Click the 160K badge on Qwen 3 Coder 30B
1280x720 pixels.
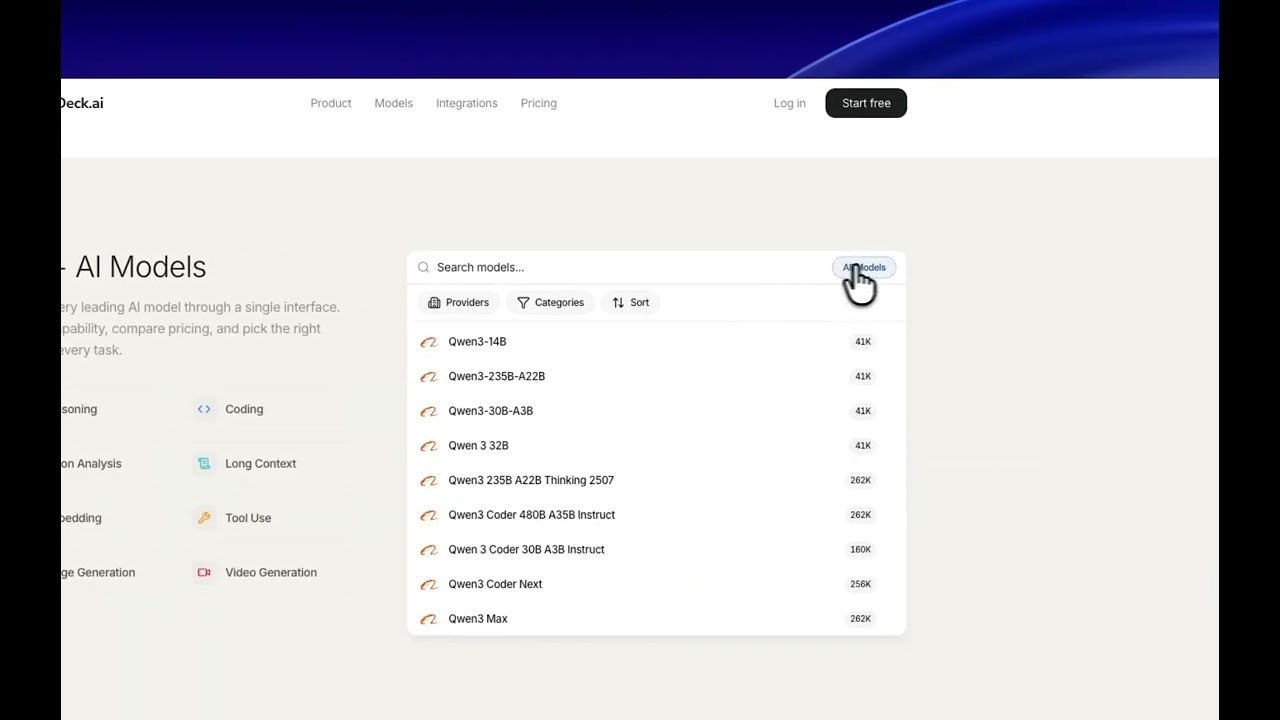point(861,550)
